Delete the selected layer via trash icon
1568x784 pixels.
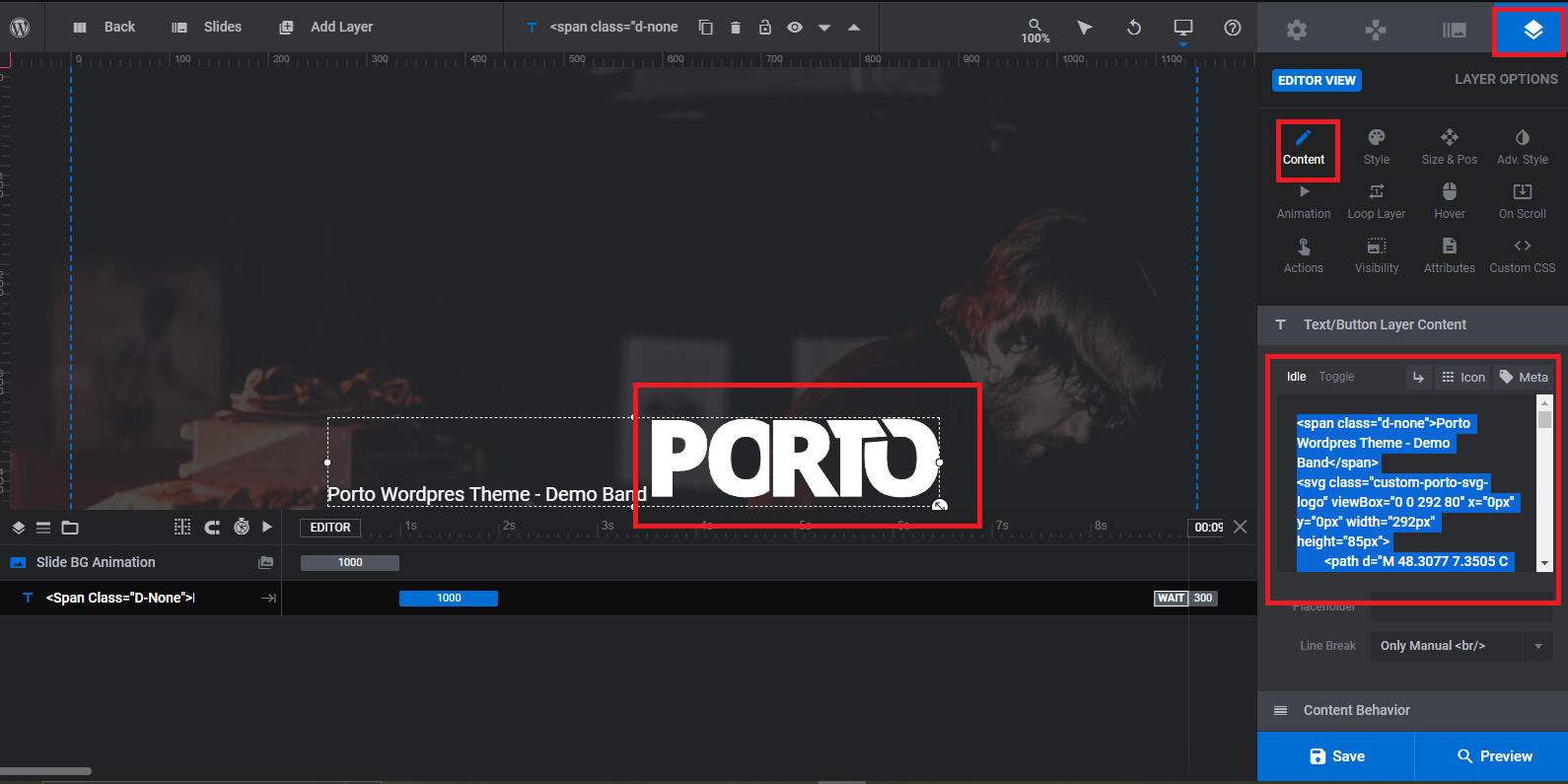coord(736,28)
